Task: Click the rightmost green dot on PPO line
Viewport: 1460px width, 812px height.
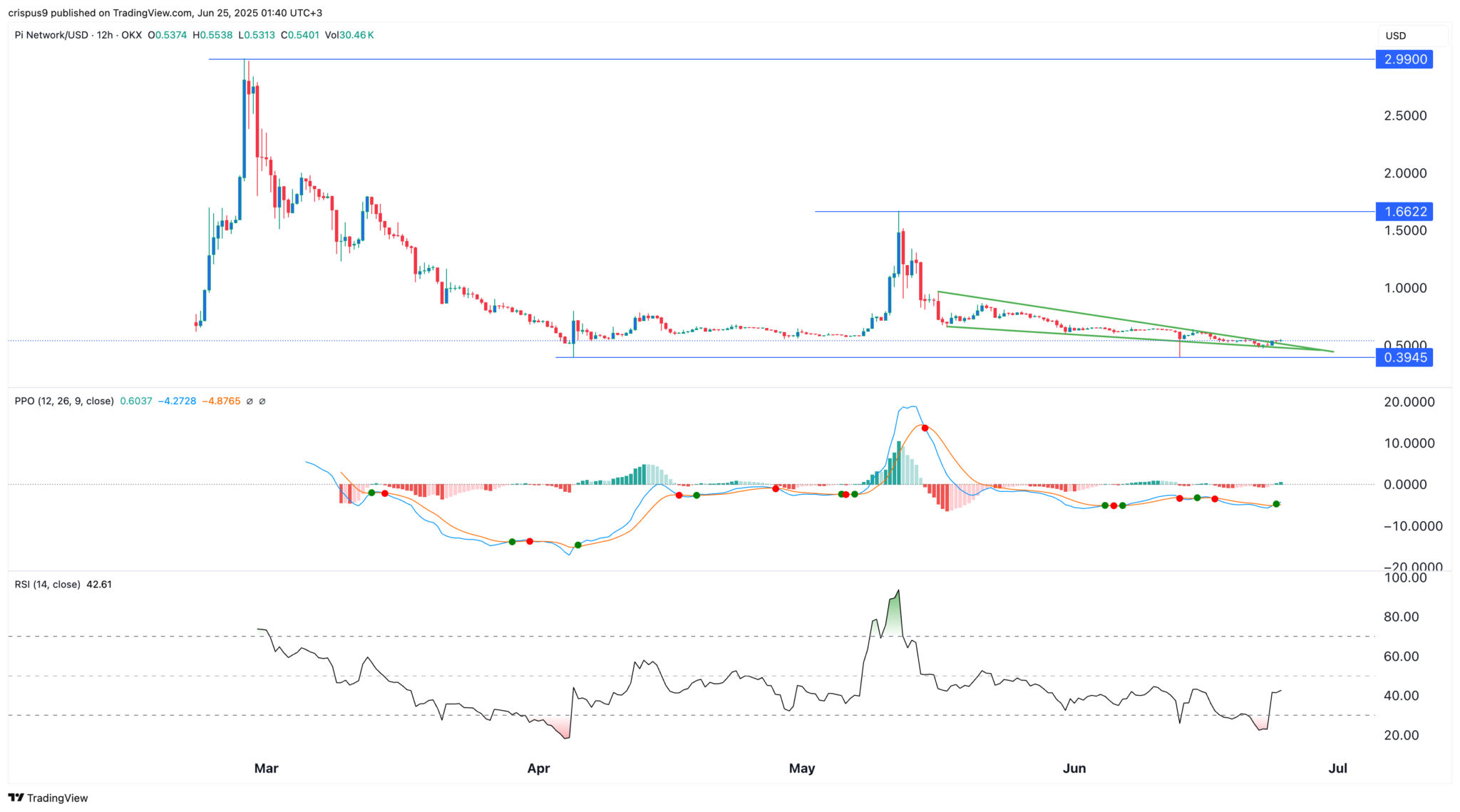Action: [1276, 504]
